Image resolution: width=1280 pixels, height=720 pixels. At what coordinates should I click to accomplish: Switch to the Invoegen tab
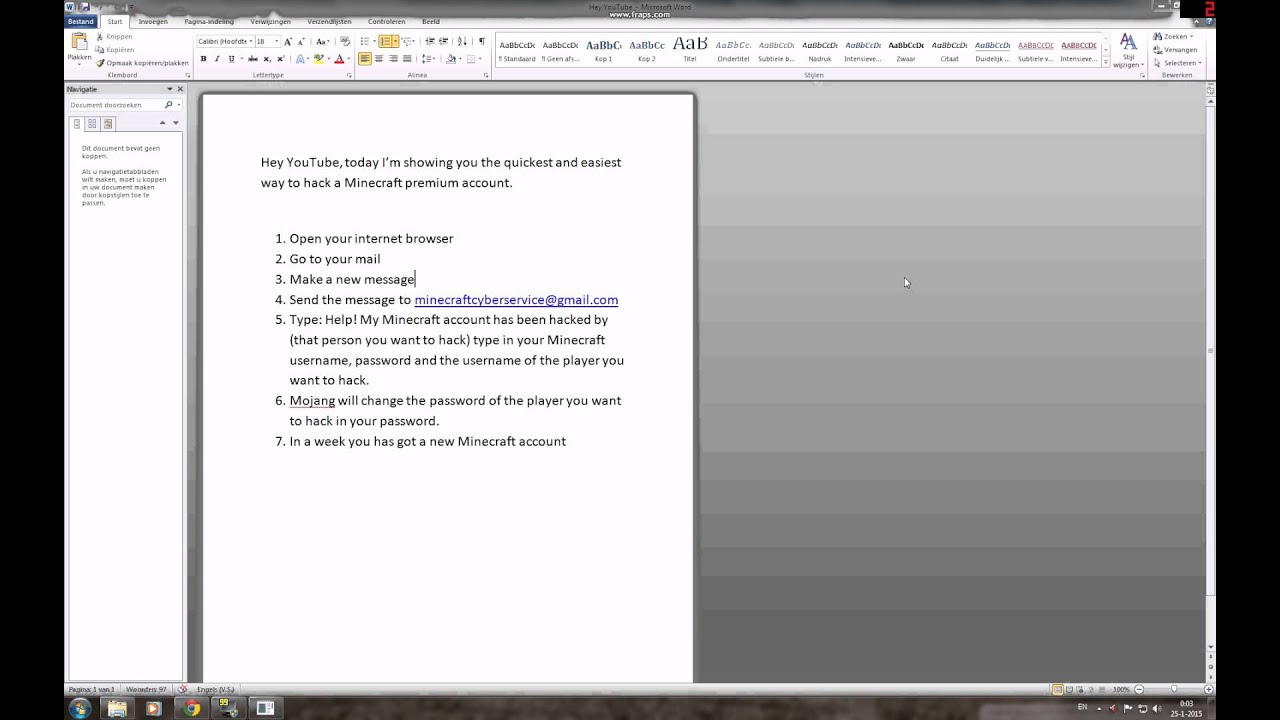[153, 21]
